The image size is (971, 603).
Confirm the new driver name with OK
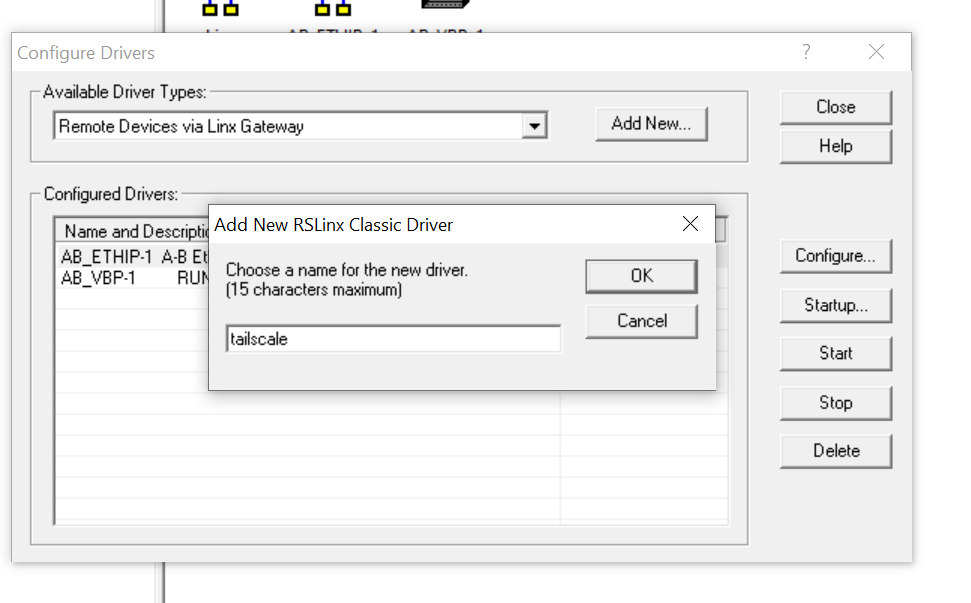click(x=642, y=276)
